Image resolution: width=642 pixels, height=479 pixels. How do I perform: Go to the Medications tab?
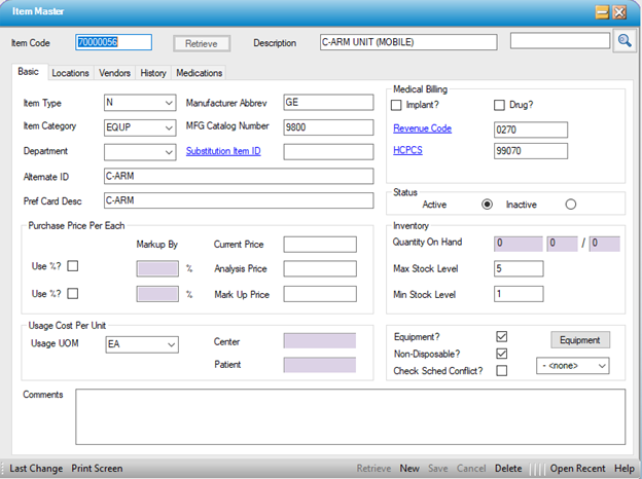pyautogui.click(x=199, y=73)
